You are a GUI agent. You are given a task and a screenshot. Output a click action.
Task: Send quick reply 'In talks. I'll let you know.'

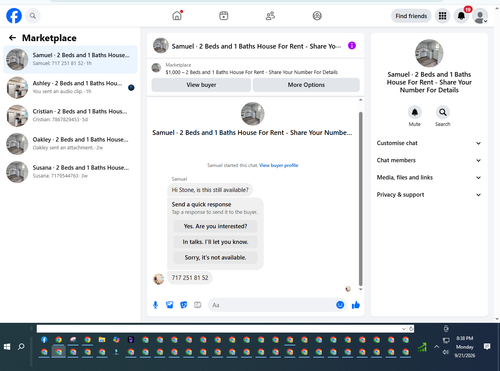coord(215,242)
